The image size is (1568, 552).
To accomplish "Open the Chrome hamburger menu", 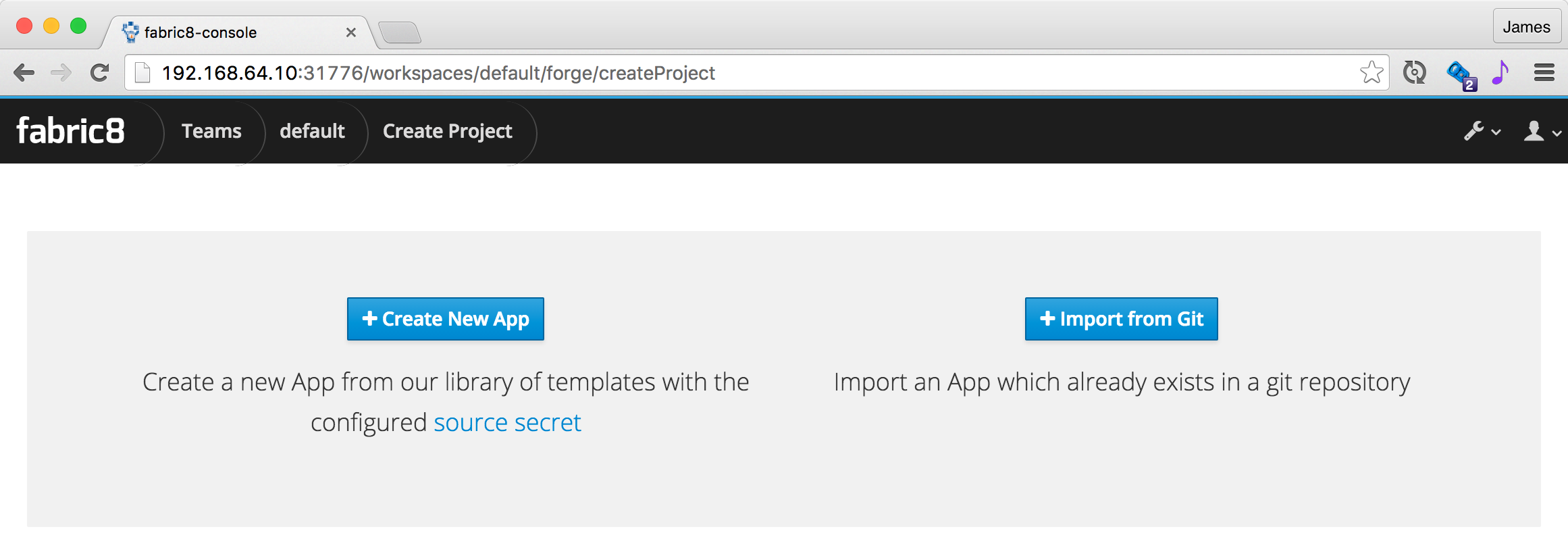I will (1544, 72).
